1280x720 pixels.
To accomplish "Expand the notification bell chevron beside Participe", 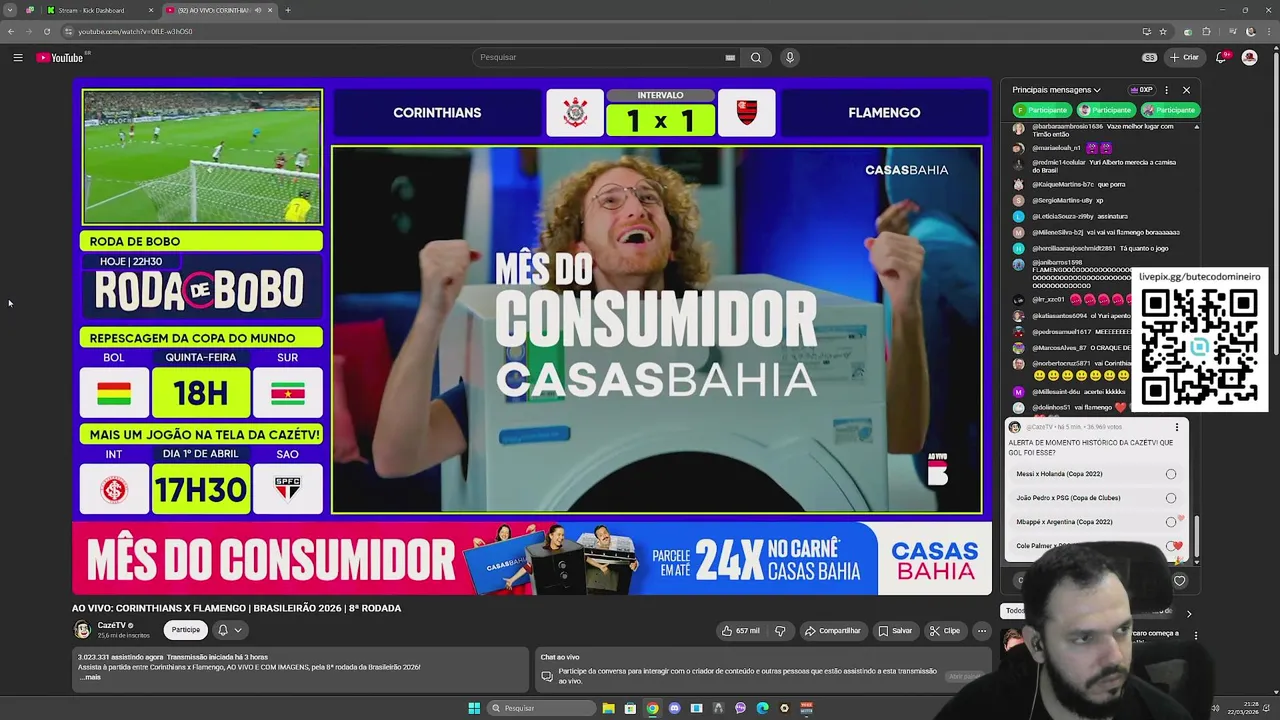I will click(x=238, y=630).
